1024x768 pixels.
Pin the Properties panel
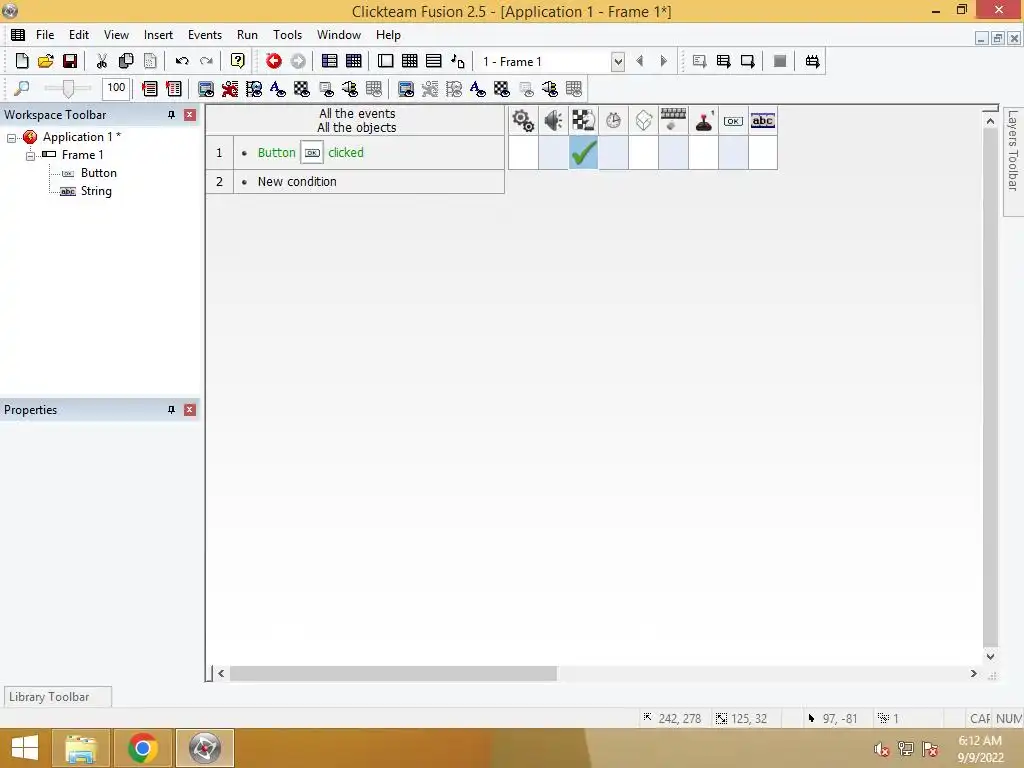click(171, 410)
